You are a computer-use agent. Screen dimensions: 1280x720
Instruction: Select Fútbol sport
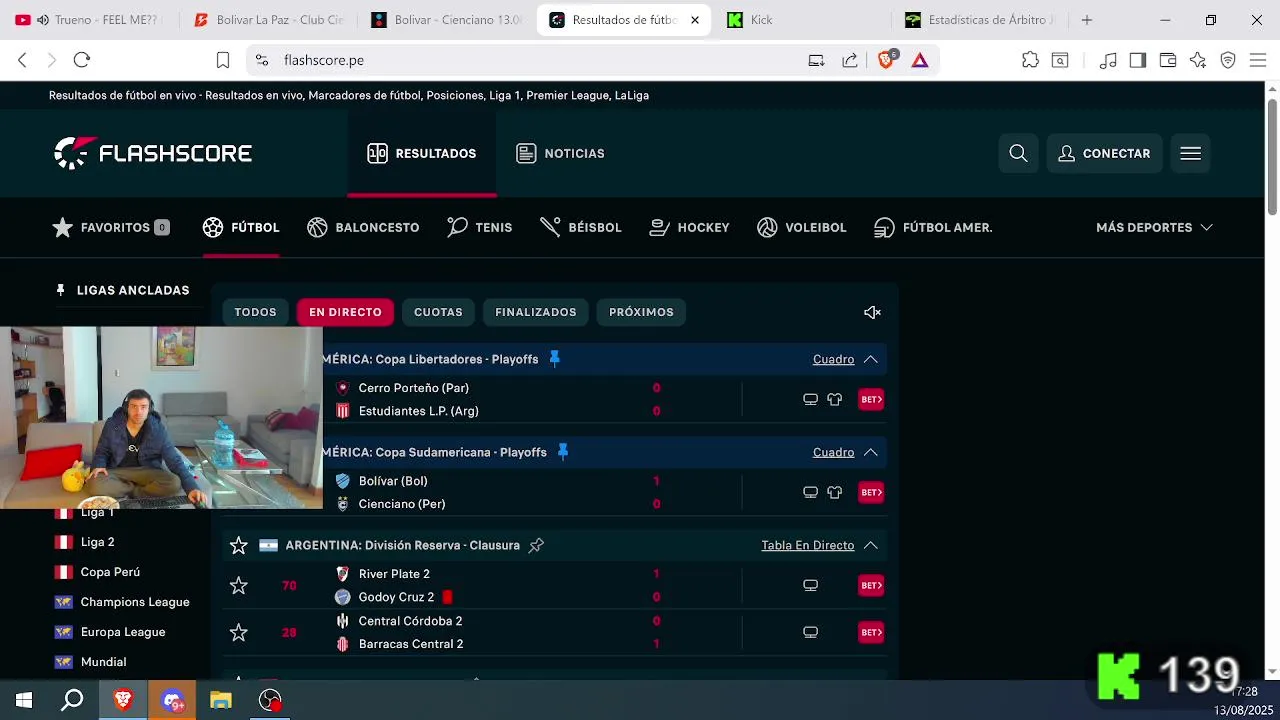click(241, 228)
